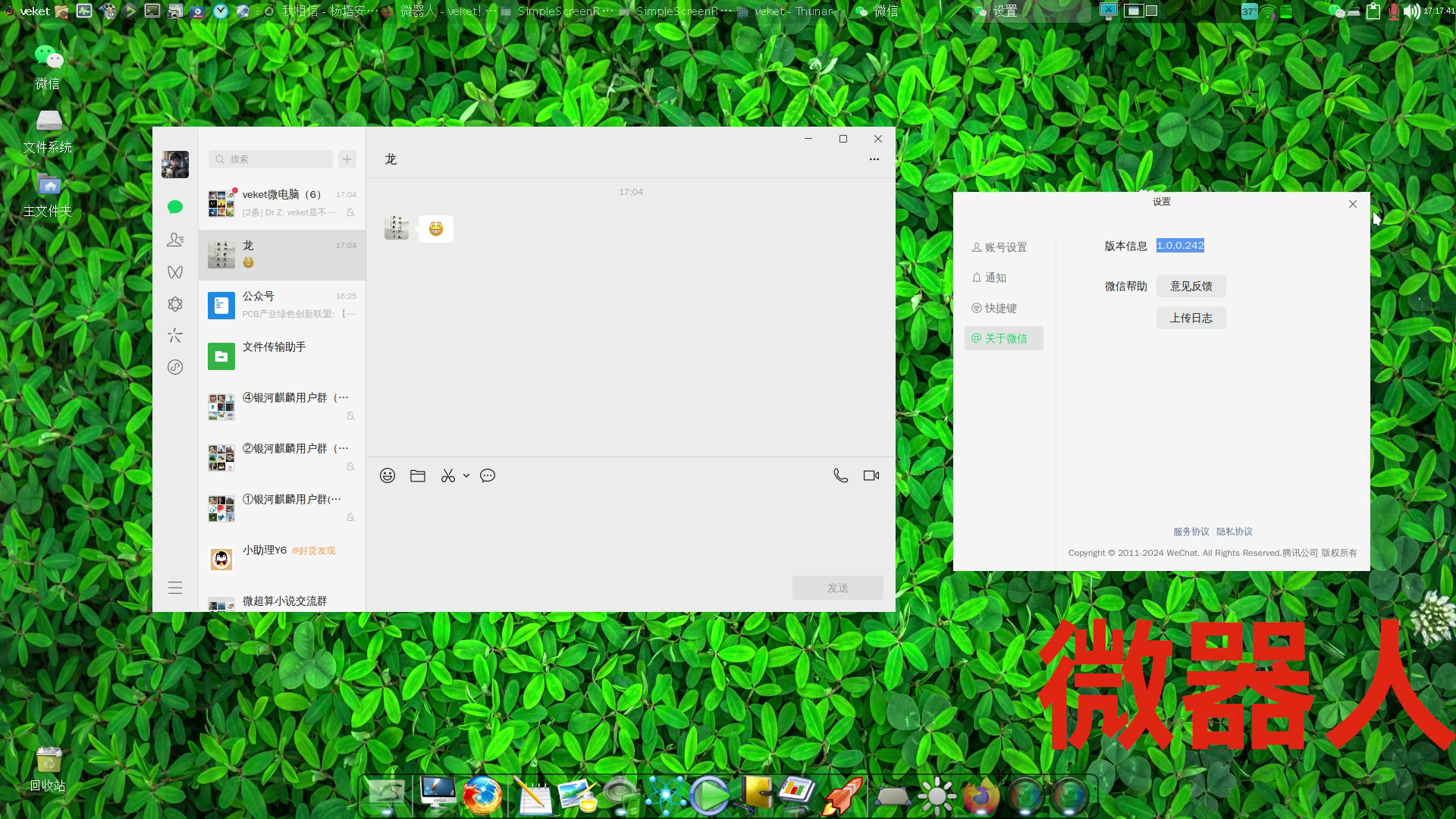Open the veket start menu
Viewport: 1456px width, 819px height.
point(27,11)
